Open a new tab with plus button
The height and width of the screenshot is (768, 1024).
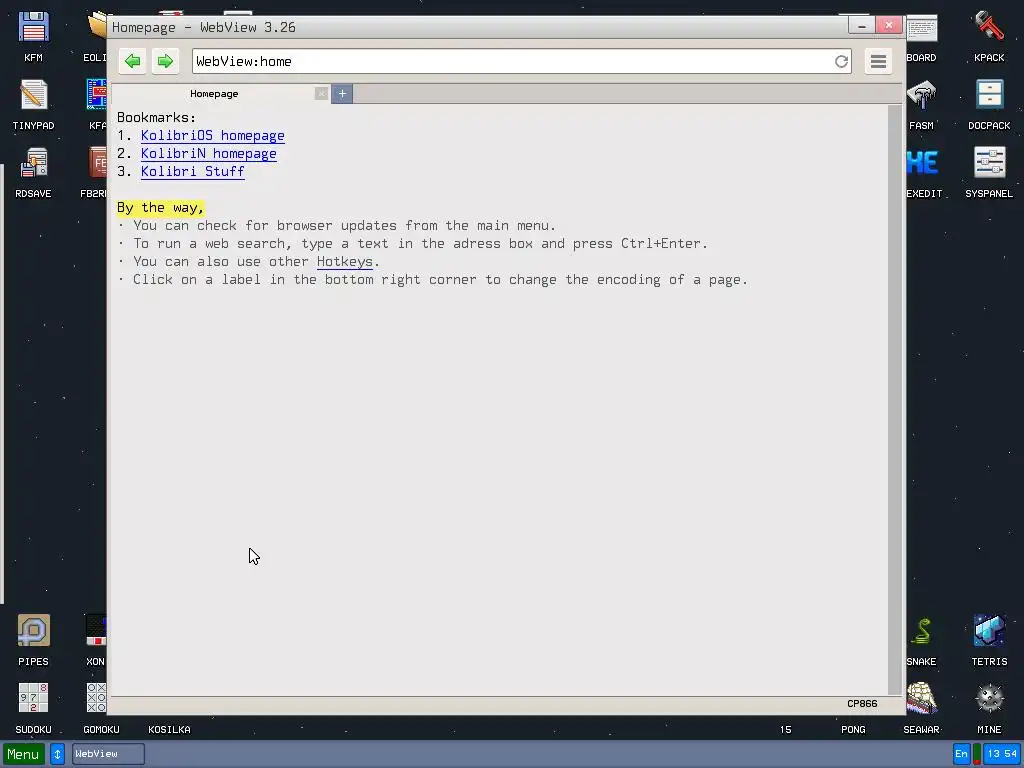click(342, 94)
